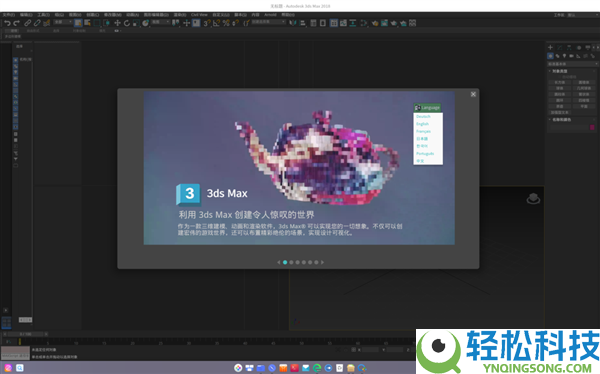Image resolution: width=600 pixels, height=374 pixels.
Task: Activate Select and Place tool
Action: (145, 23)
